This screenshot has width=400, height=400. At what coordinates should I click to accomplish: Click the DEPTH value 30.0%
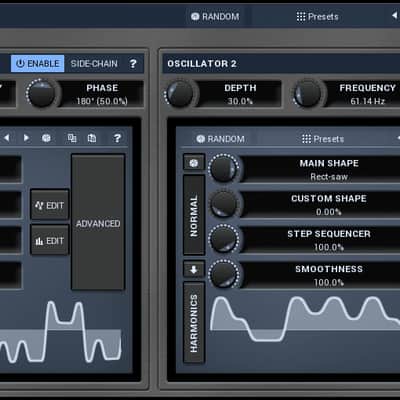240,101
